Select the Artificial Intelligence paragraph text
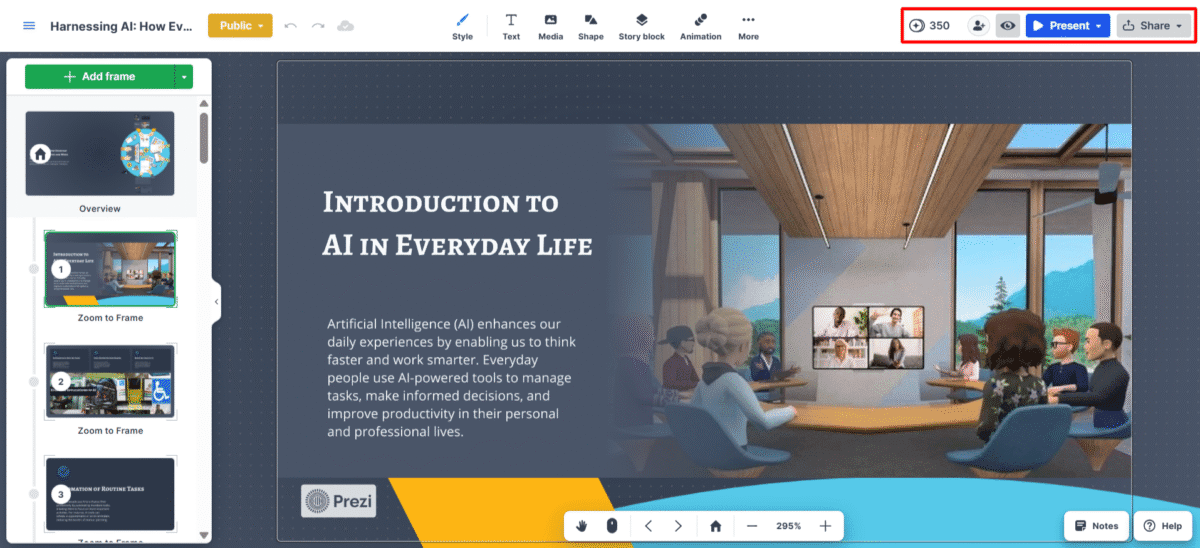 [x=451, y=378]
